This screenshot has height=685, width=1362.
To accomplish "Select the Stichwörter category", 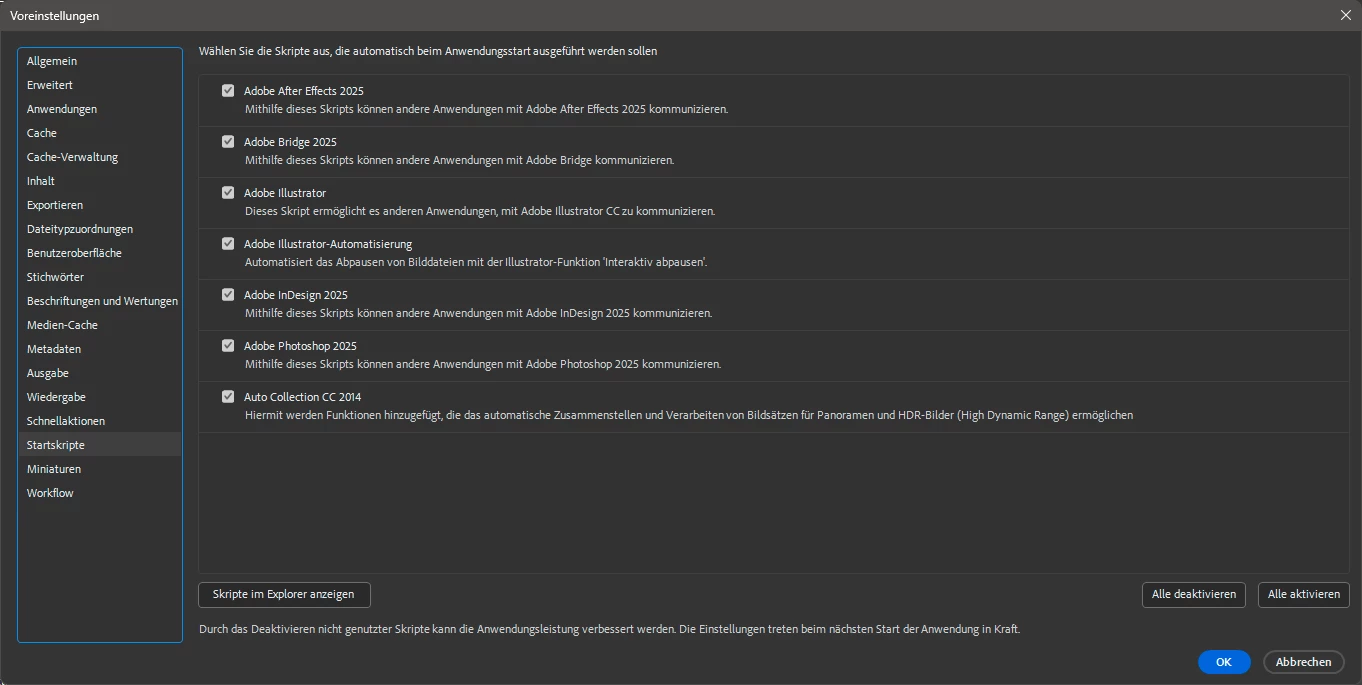I will tap(100, 277).
